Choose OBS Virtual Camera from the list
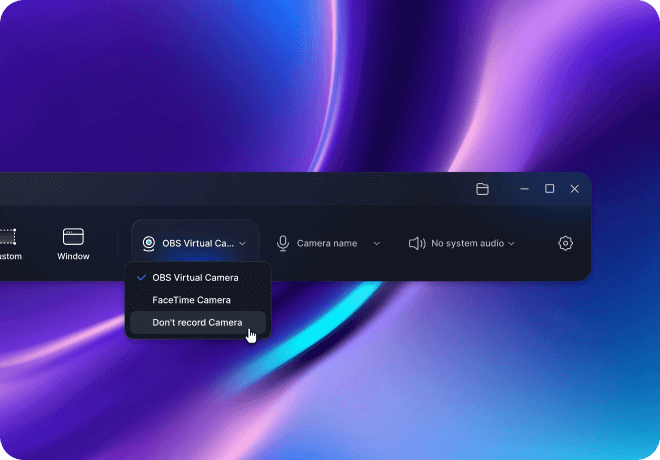The height and width of the screenshot is (460, 660). tap(195, 277)
